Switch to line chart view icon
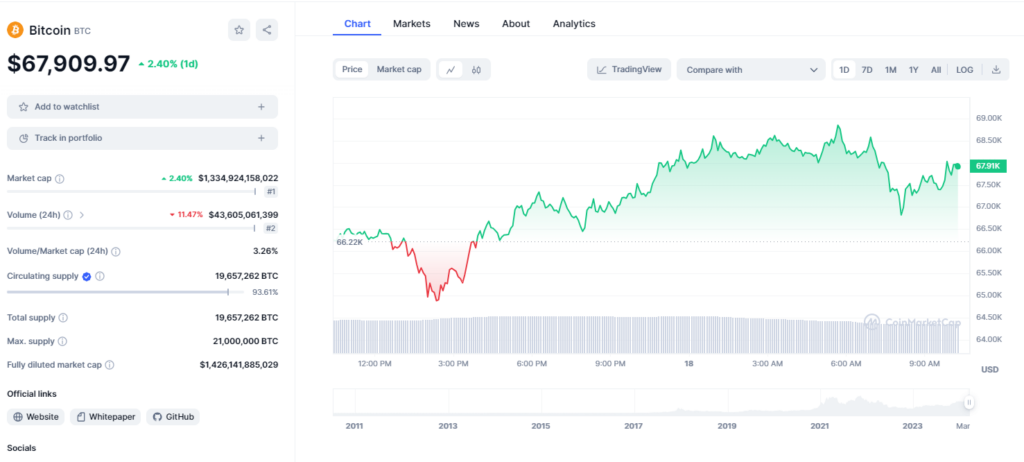Image resolution: width=1024 pixels, height=462 pixels. (x=451, y=70)
